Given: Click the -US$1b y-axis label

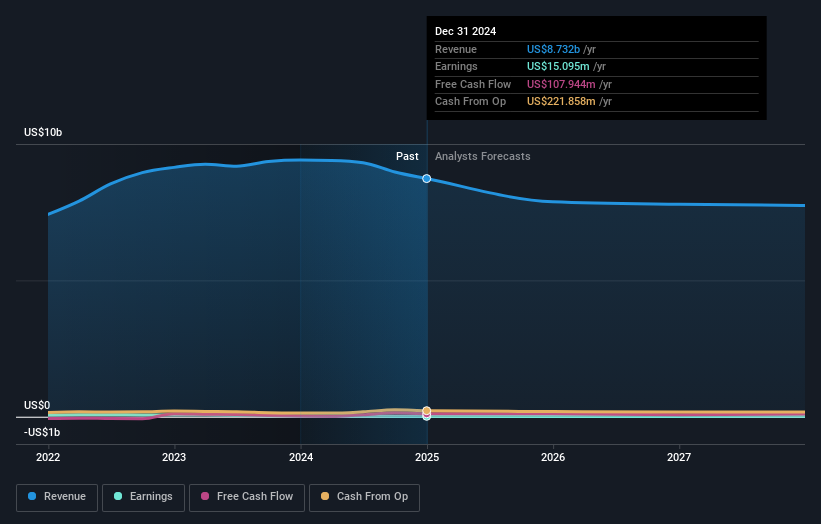Looking at the screenshot, I should 42,432.
